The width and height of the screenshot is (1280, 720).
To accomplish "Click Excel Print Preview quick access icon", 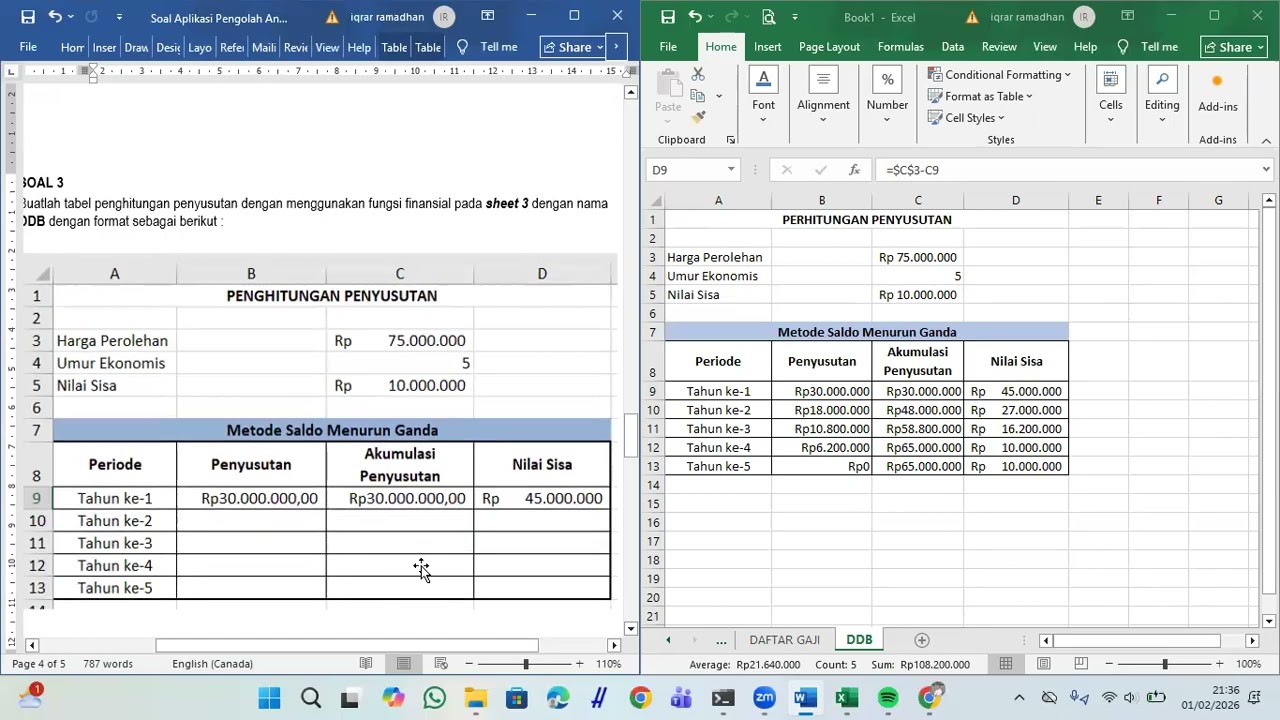I will click(768, 17).
